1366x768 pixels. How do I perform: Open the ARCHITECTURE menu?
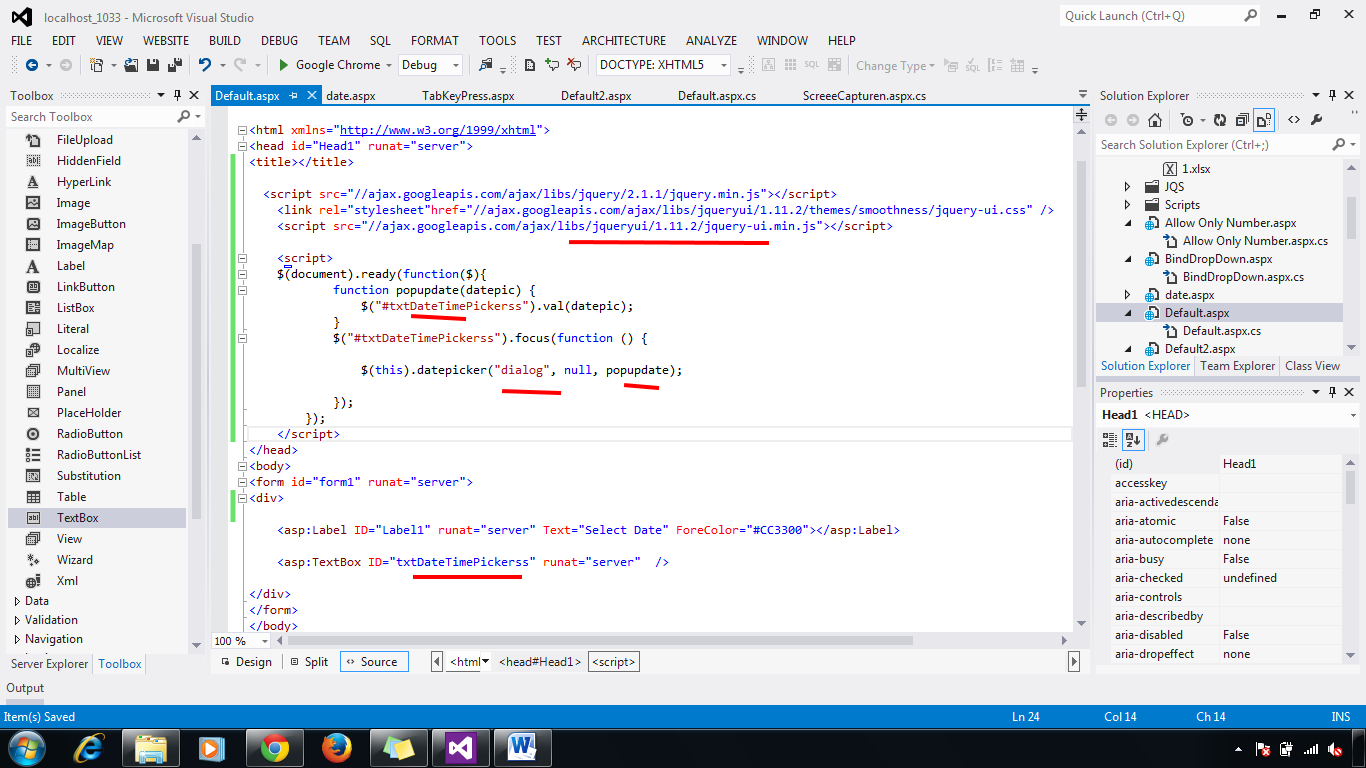click(x=624, y=40)
